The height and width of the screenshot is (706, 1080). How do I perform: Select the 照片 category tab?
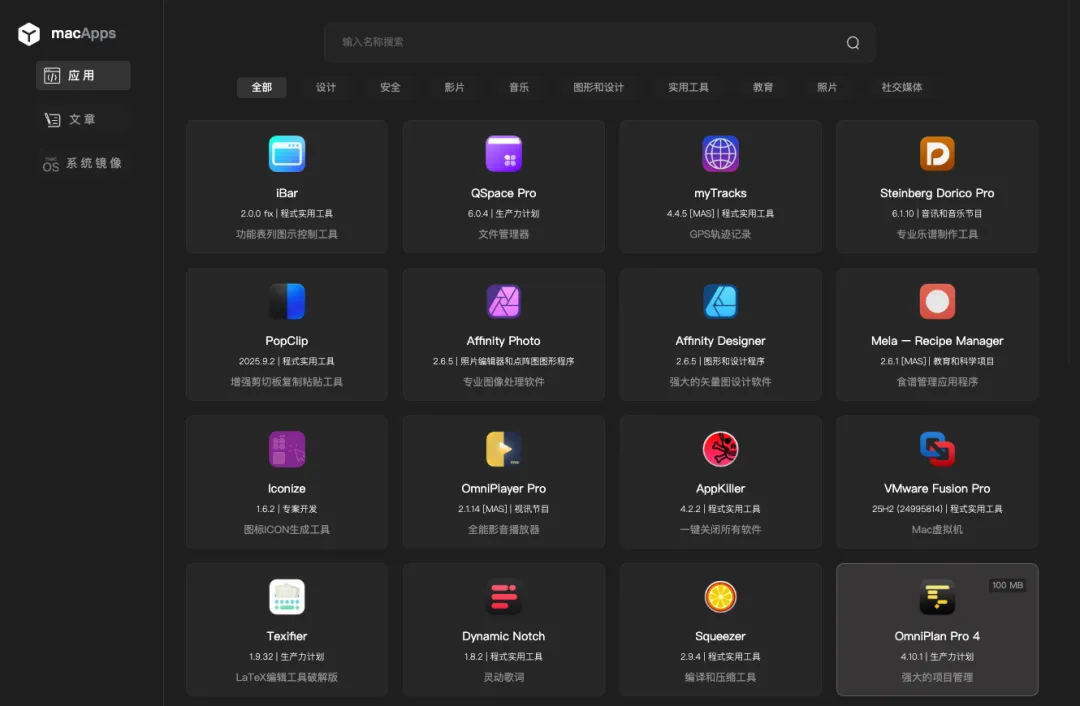(x=827, y=87)
